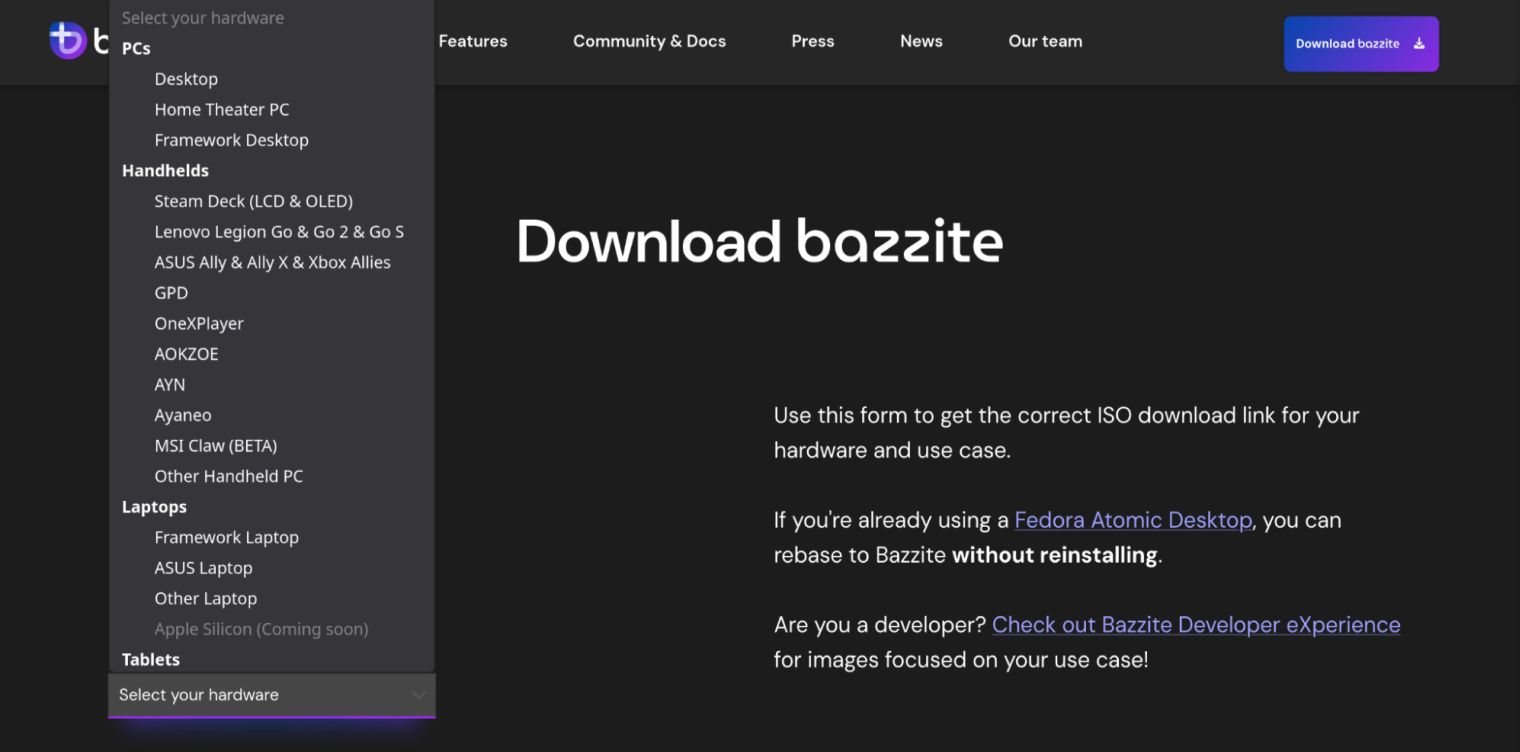Check out Bazzite Developer eXperience link
The width and height of the screenshot is (1520, 752).
point(1195,624)
